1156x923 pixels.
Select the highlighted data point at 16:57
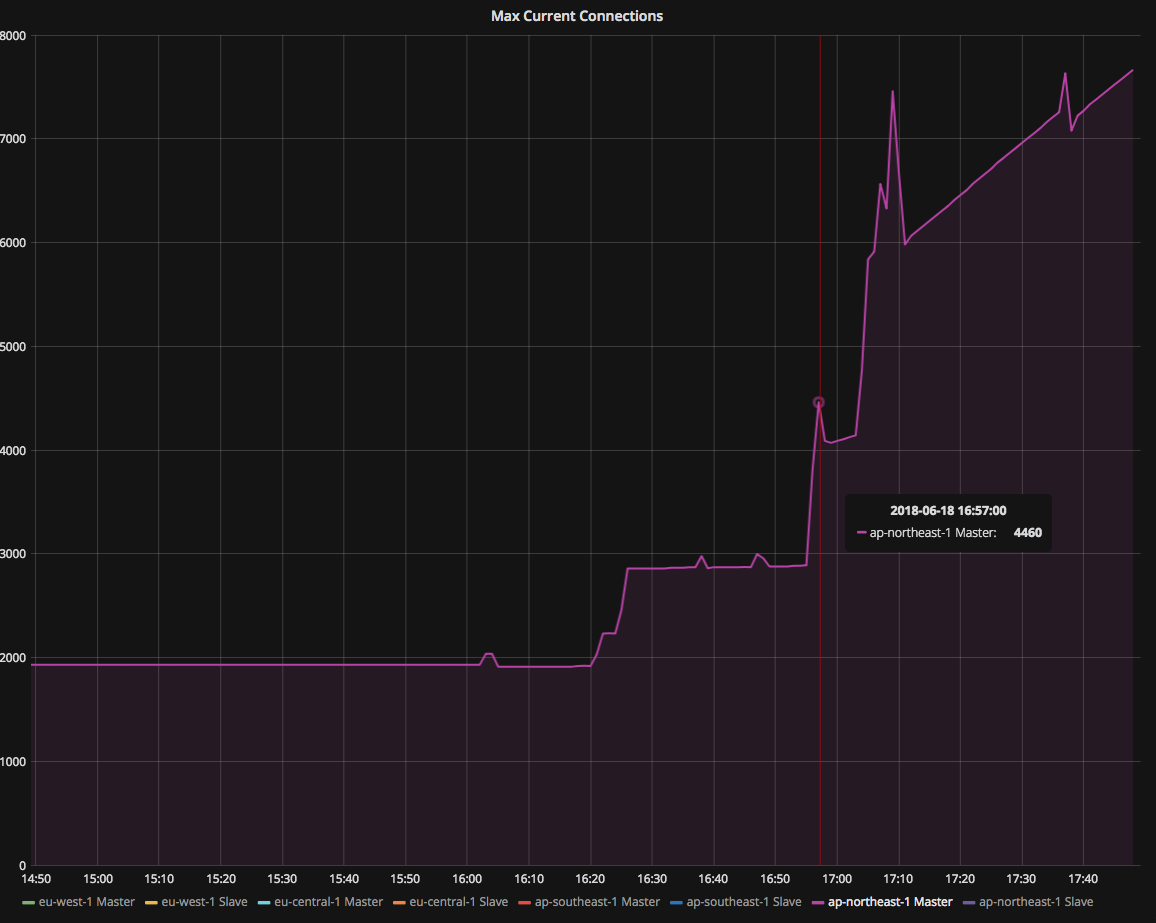click(819, 402)
